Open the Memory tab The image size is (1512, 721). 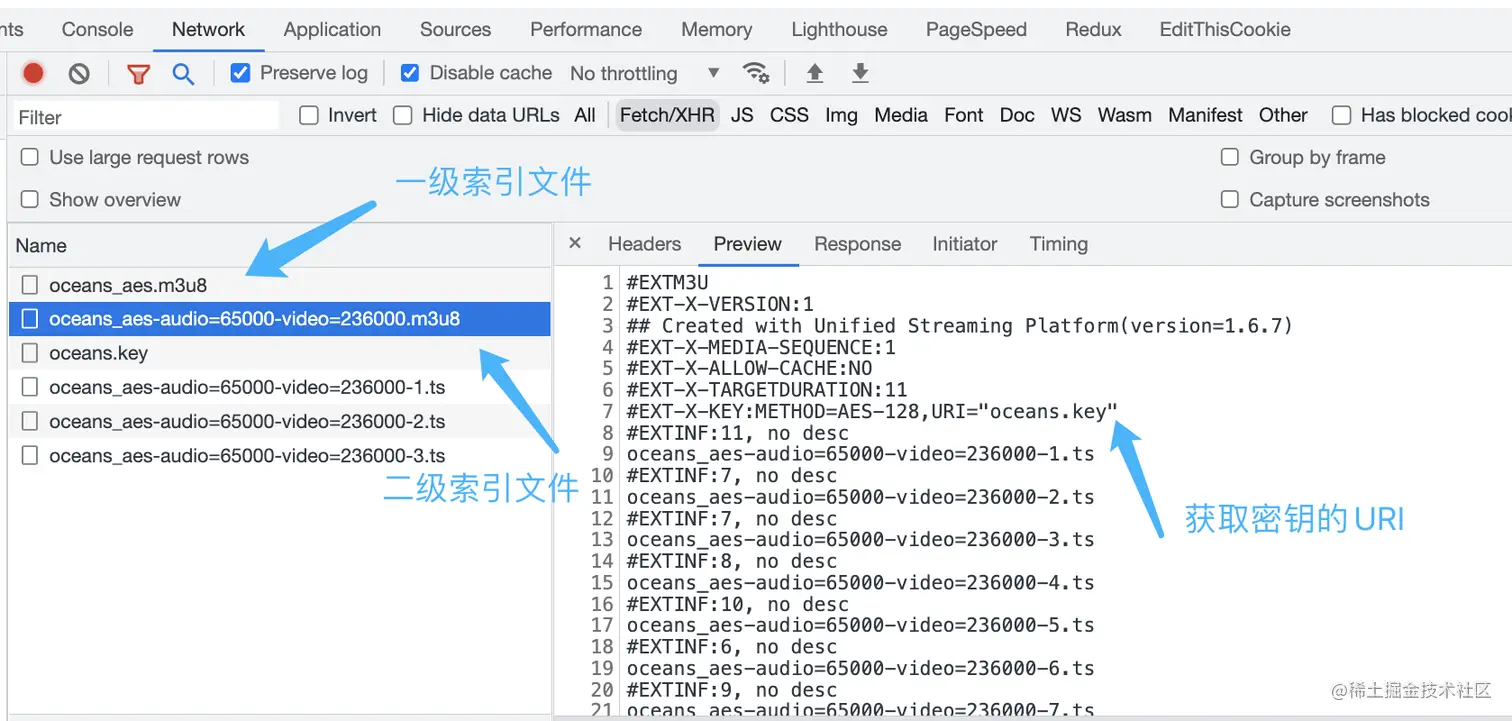click(x=717, y=29)
